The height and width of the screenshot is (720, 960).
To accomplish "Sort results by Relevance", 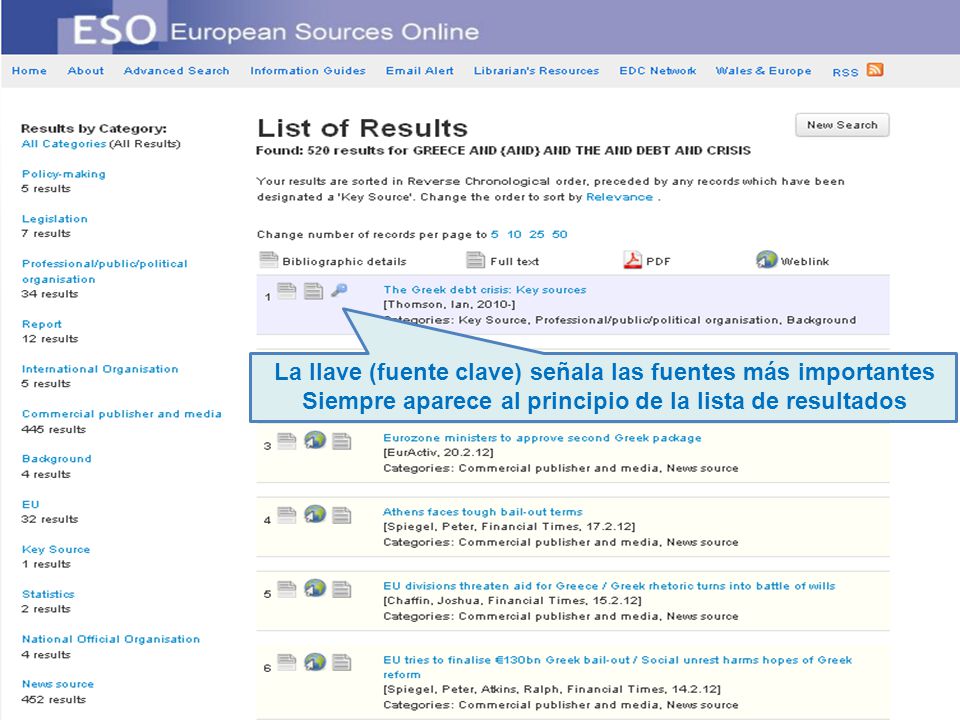I will [620, 197].
